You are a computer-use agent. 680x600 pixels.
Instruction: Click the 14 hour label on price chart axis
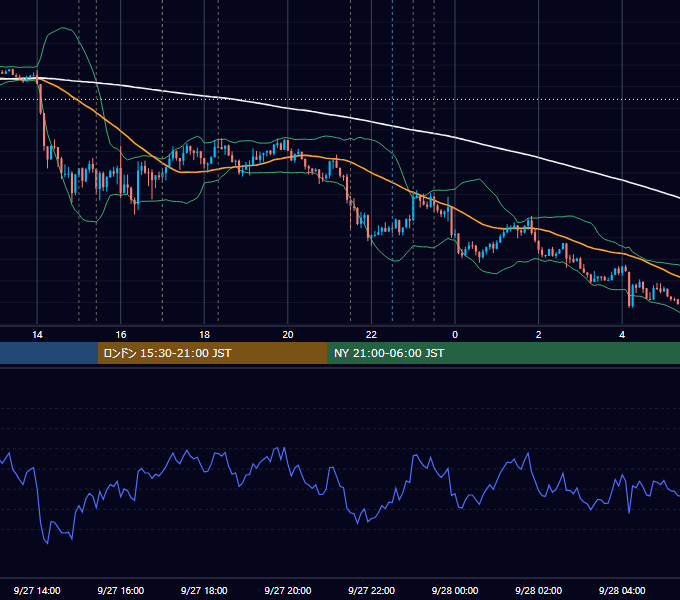37,335
